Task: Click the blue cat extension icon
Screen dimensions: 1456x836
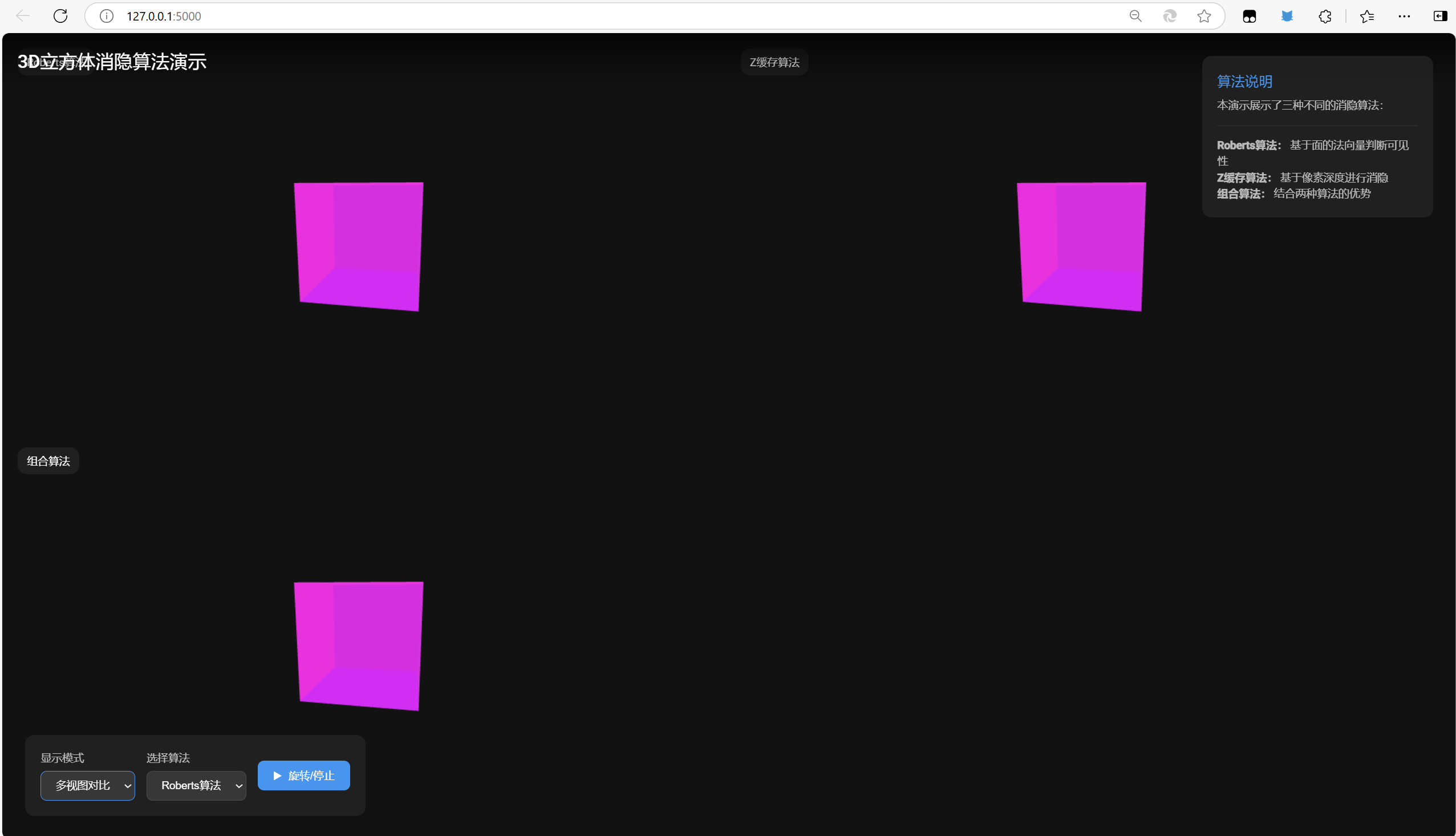Action: click(x=1287, y=16)
